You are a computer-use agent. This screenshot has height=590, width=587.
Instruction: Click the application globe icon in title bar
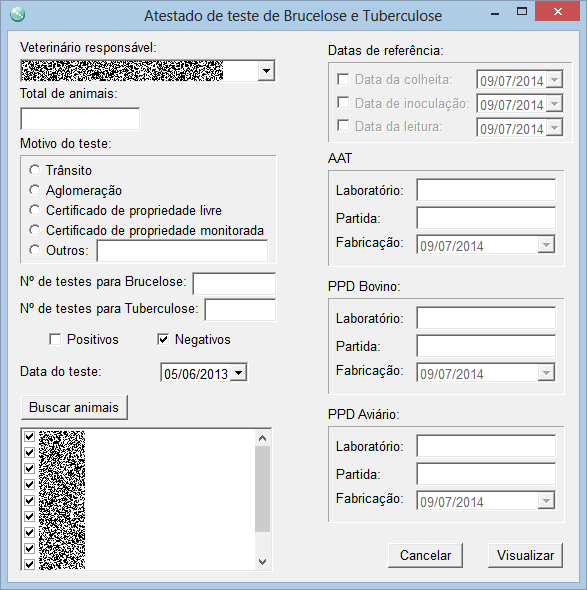pyautogui.click(x=17, y=15)
